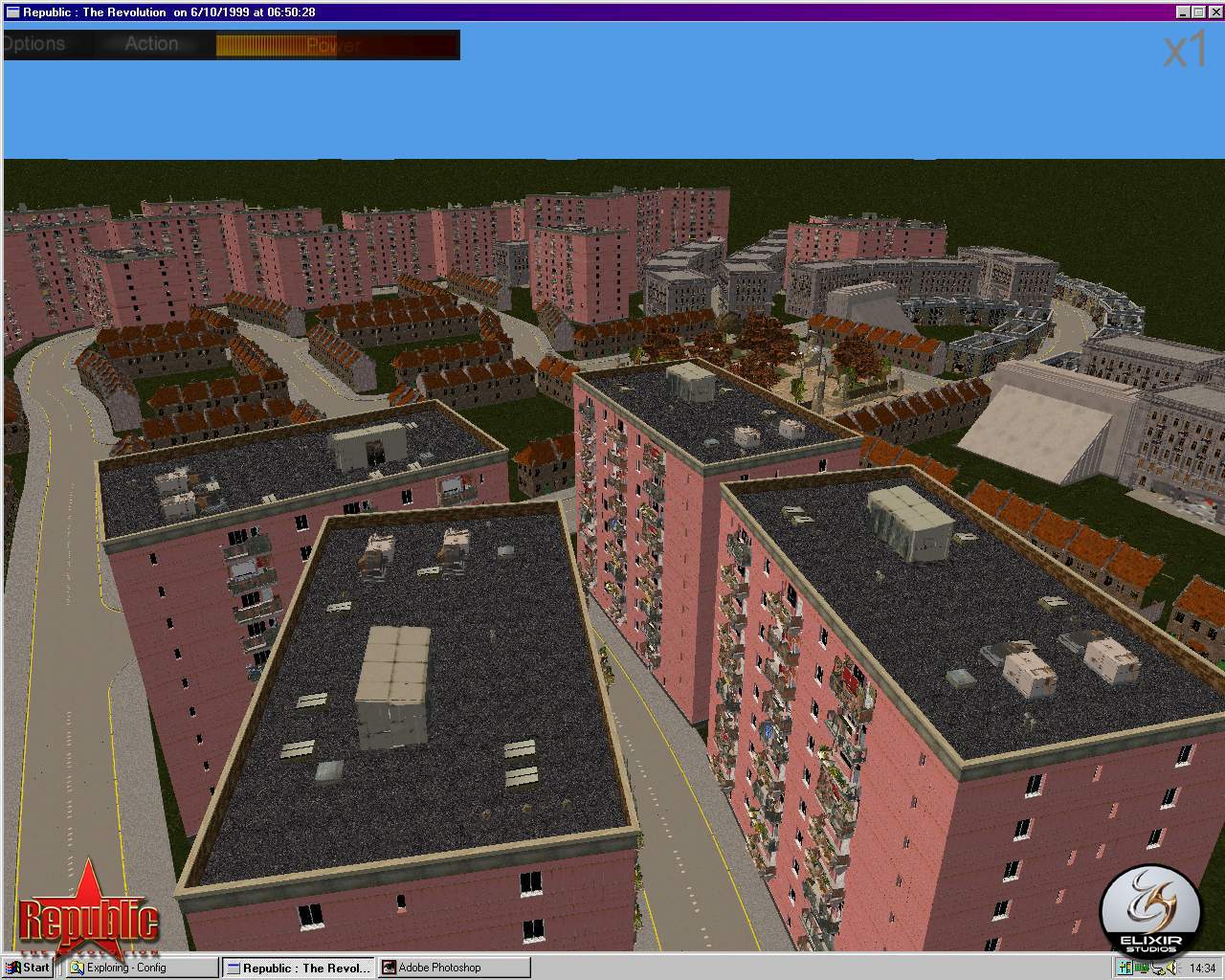The width and height of the screenshot is (1225, 980).
Task: Switch to Adobe Photoshop in taskbar
Action: 454,968
